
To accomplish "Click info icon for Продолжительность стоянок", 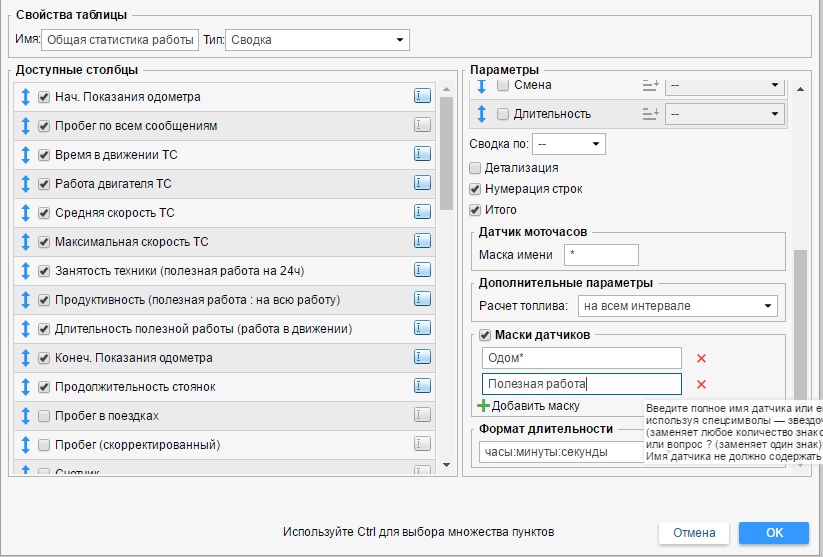I will pyautogui.click(x=422, y=387).
